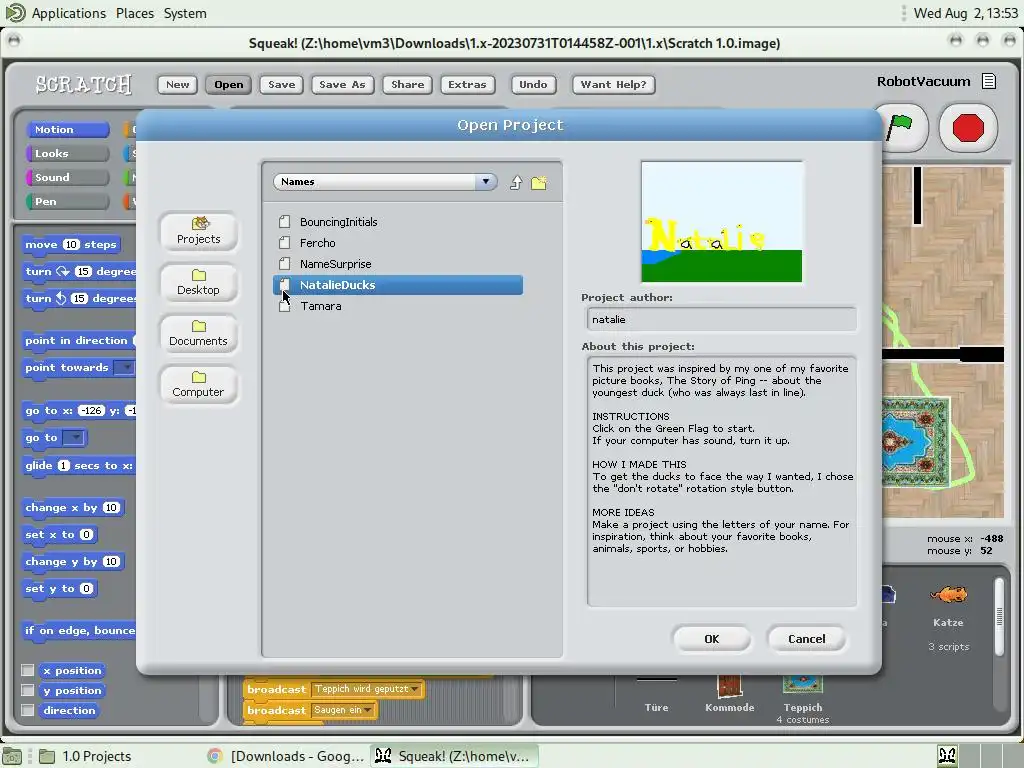Click the Open toolbar button
Image resolution: width=1024 pixels, height=768 pixels.
pos(229,84)
